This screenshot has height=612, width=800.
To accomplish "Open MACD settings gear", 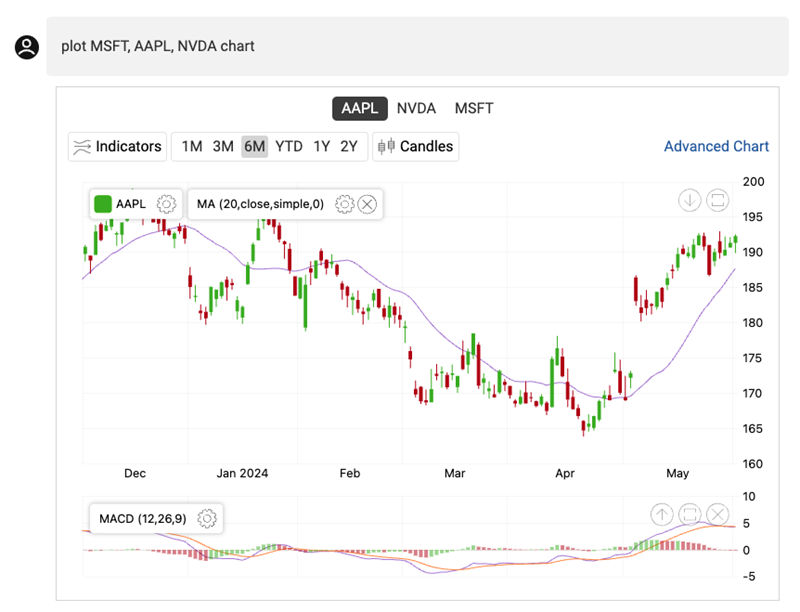I will (207, 519).
